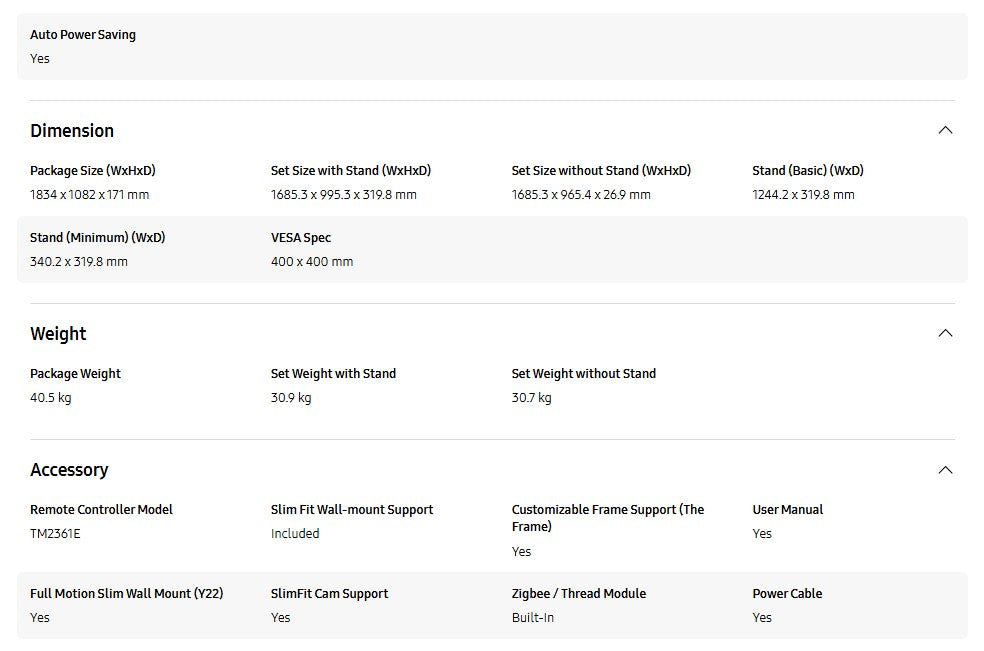Select the 30.9 kg weight value
This screenshot has height=651, width=984.
coord(291,398)
